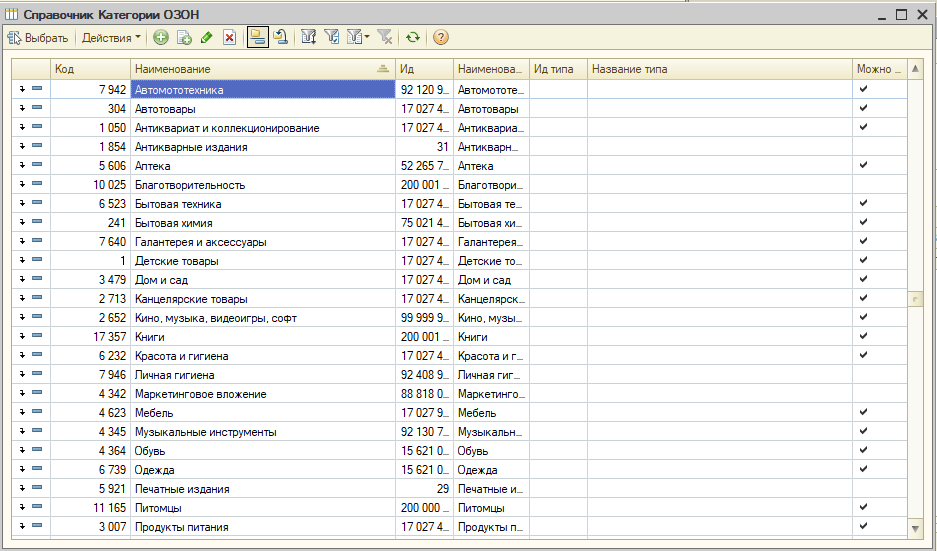The width and height of the screenshot is (937, 551).
Task: Click the blue item icon of the Дом и сад row
Action: (37, 279)
